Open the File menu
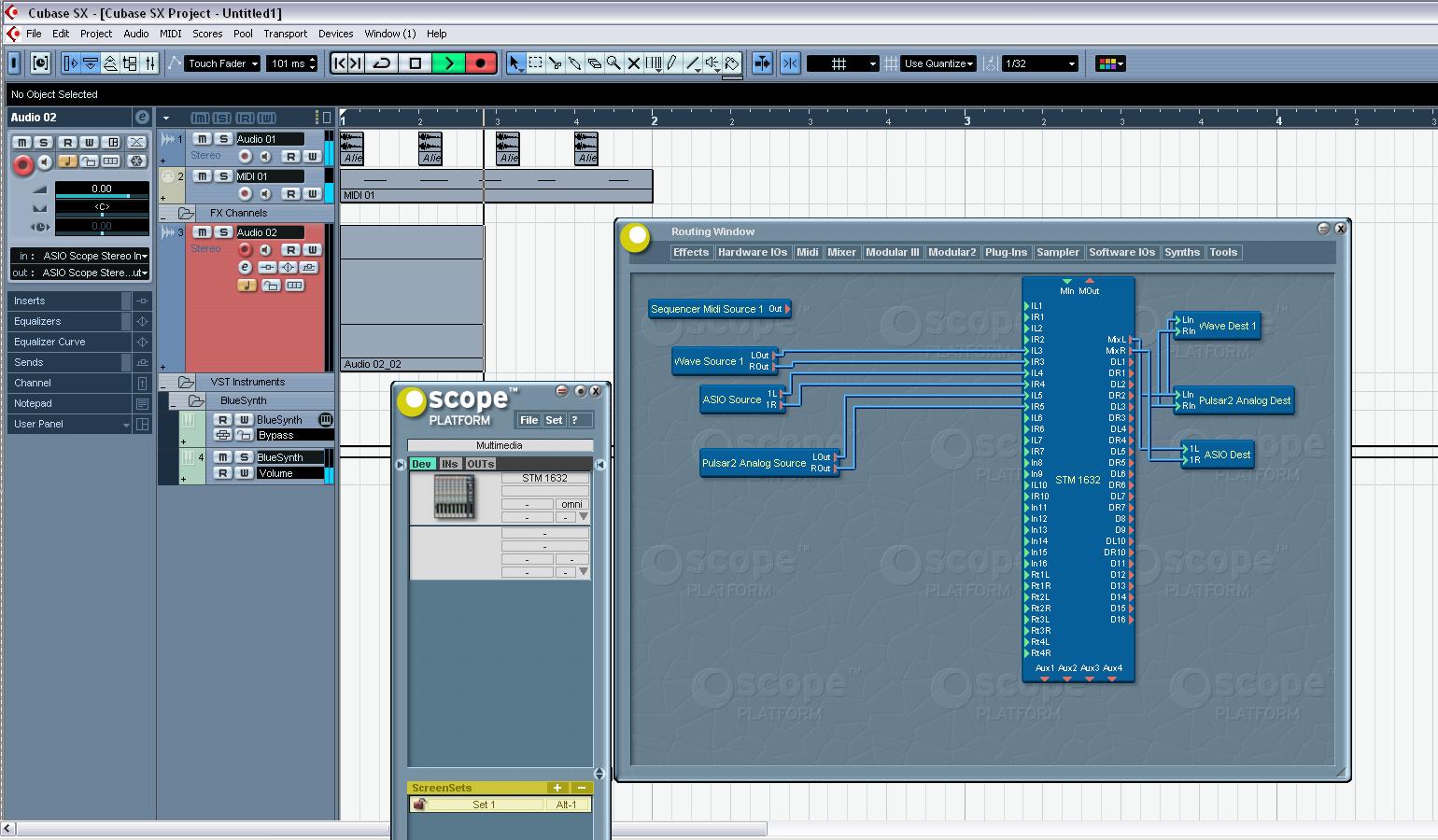 click(34, 33)
